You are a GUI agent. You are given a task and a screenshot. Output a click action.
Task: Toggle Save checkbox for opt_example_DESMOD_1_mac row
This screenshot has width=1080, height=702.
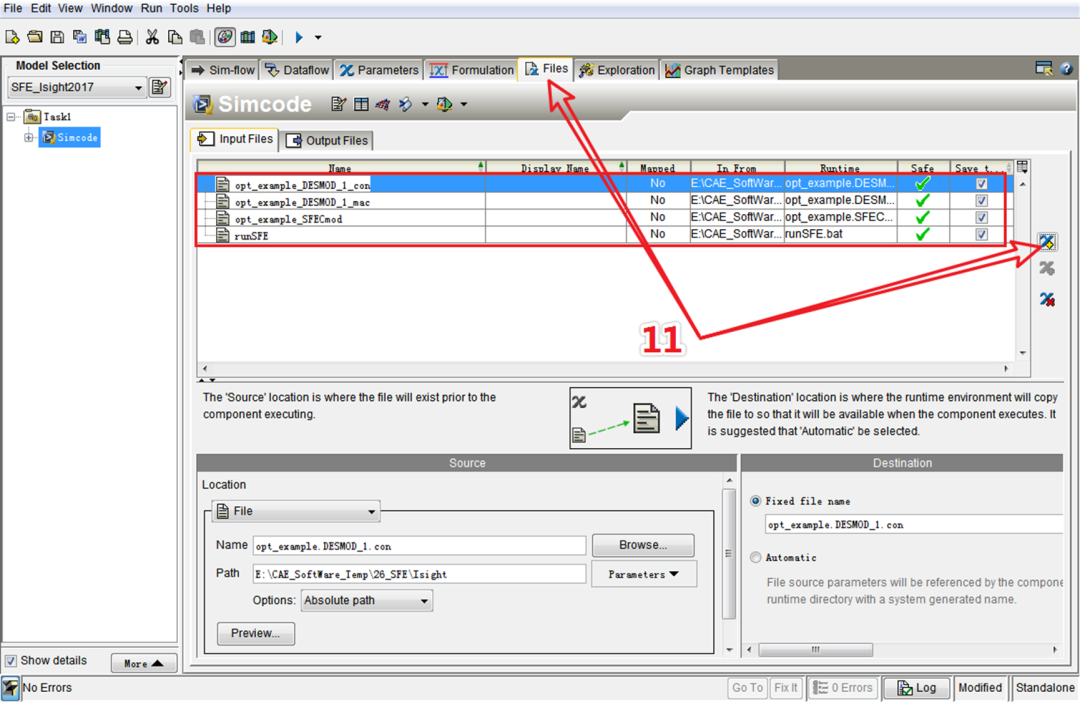point(982,200)
